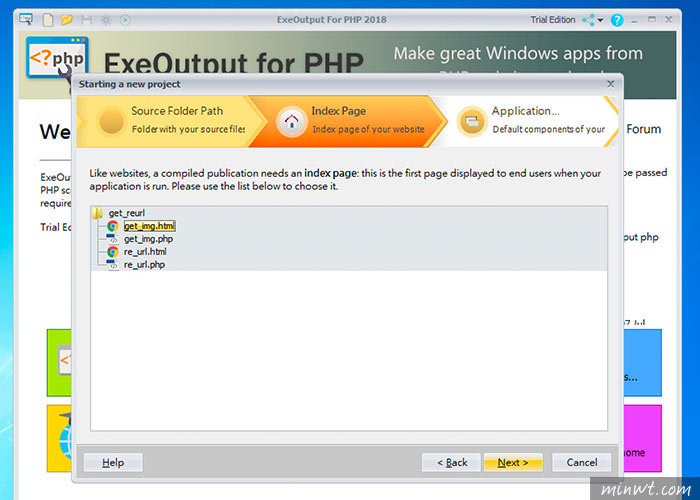Click the new project toolbar icon
This screenshot has width=700, height=500.
pos(48,20)
